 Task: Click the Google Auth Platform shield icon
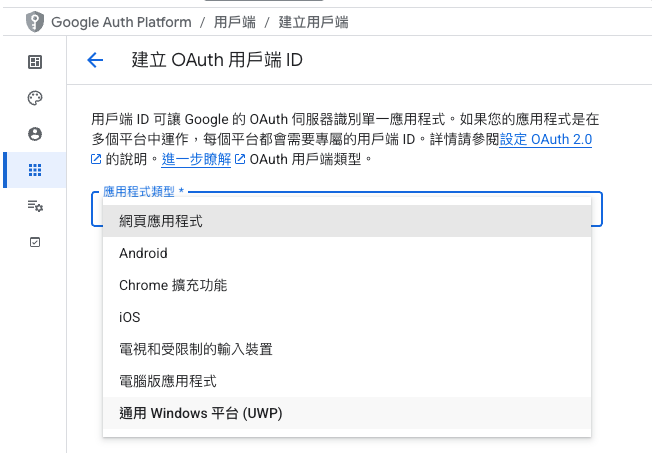tap(36, 20)
